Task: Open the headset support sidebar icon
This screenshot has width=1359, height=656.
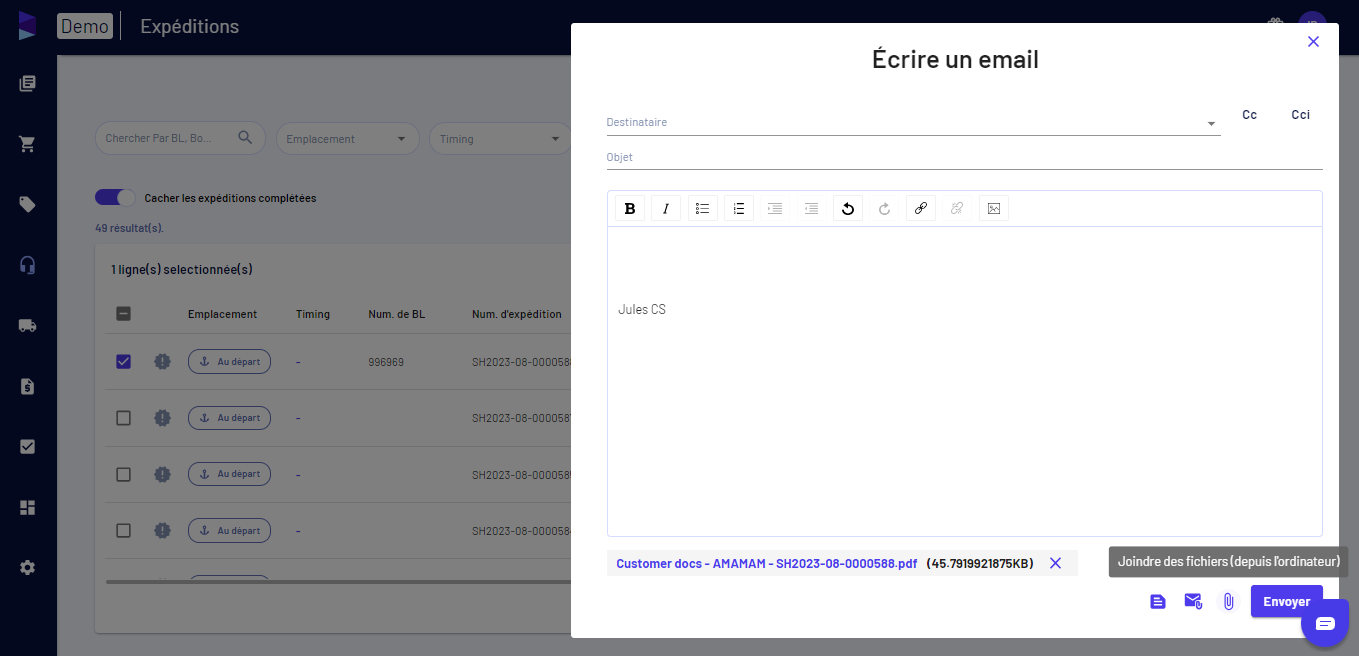Action: pyautogui.click(x=27, y=265)
